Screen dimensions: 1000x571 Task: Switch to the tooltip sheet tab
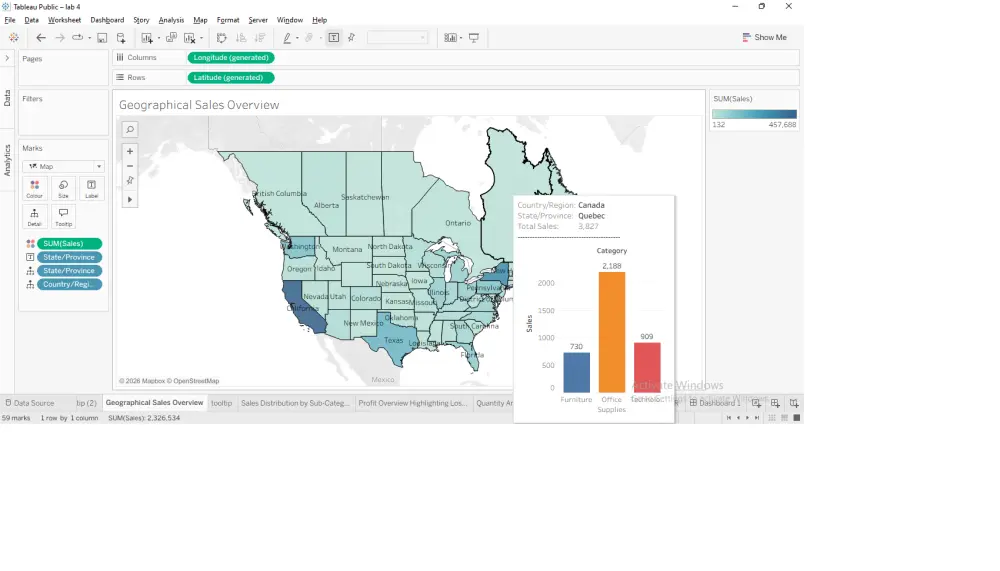[221, 403]
